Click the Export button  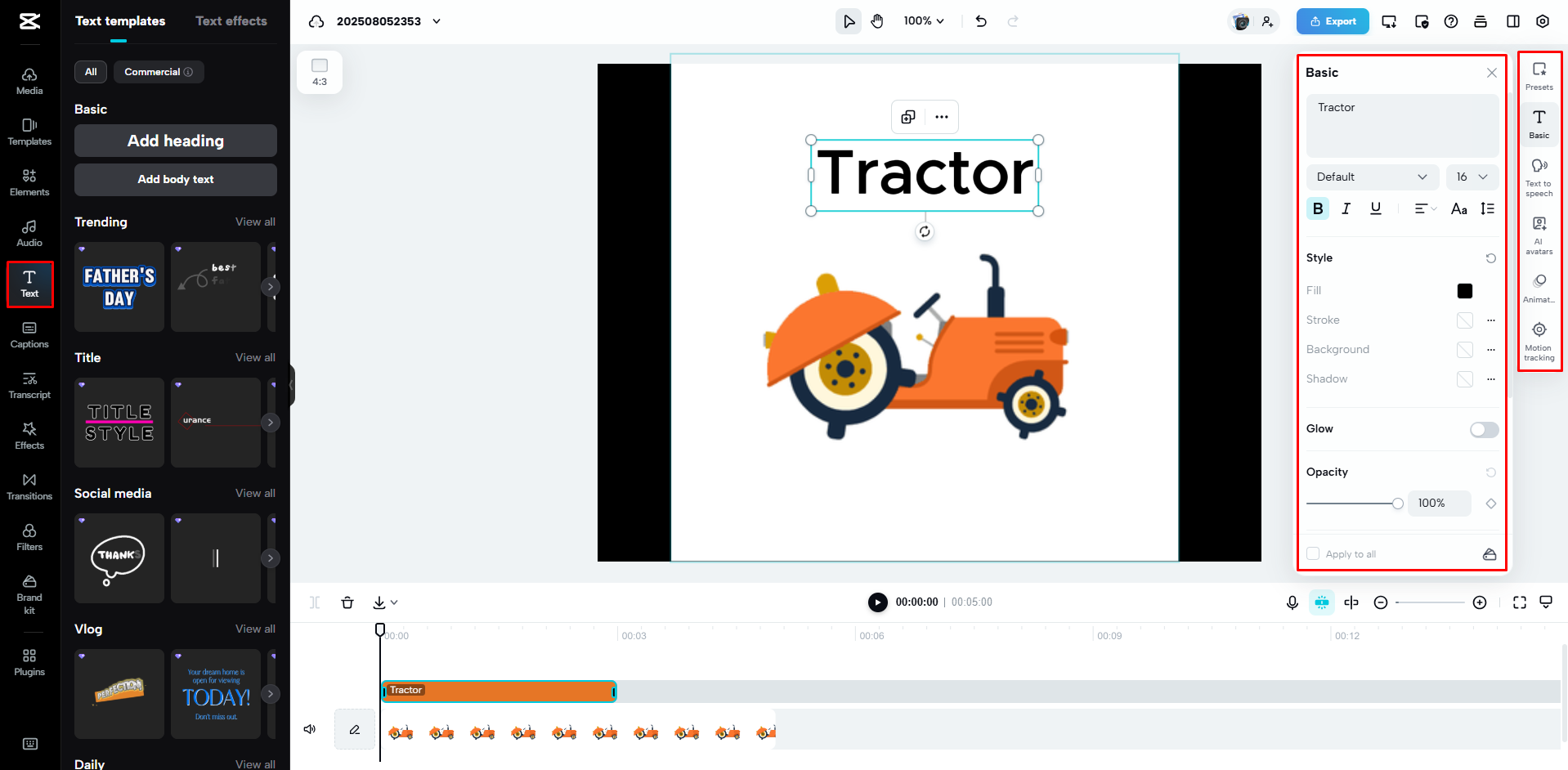click(1332, 20)
